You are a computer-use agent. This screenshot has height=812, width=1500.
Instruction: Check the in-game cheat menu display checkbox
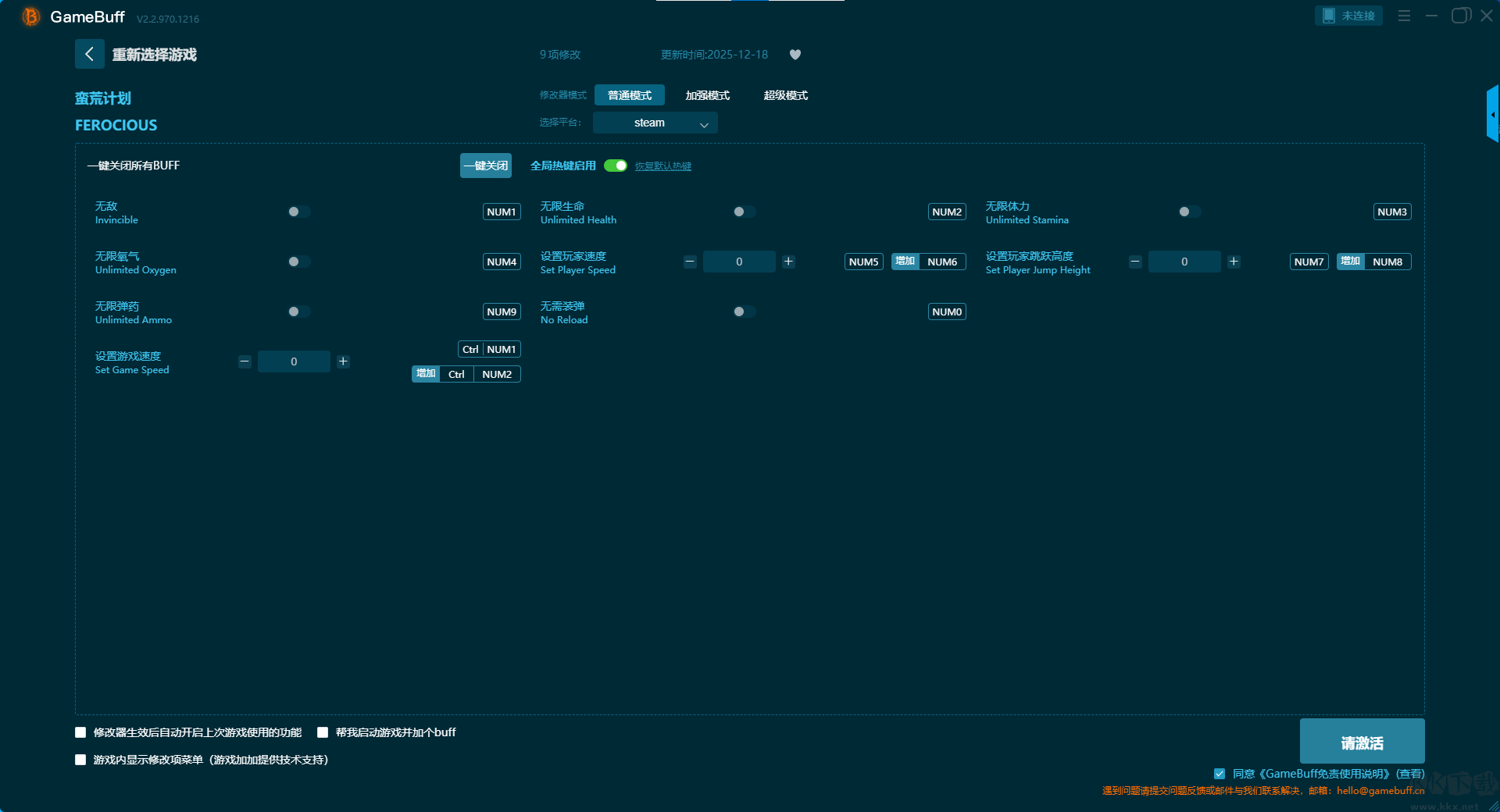pos(80,760)
